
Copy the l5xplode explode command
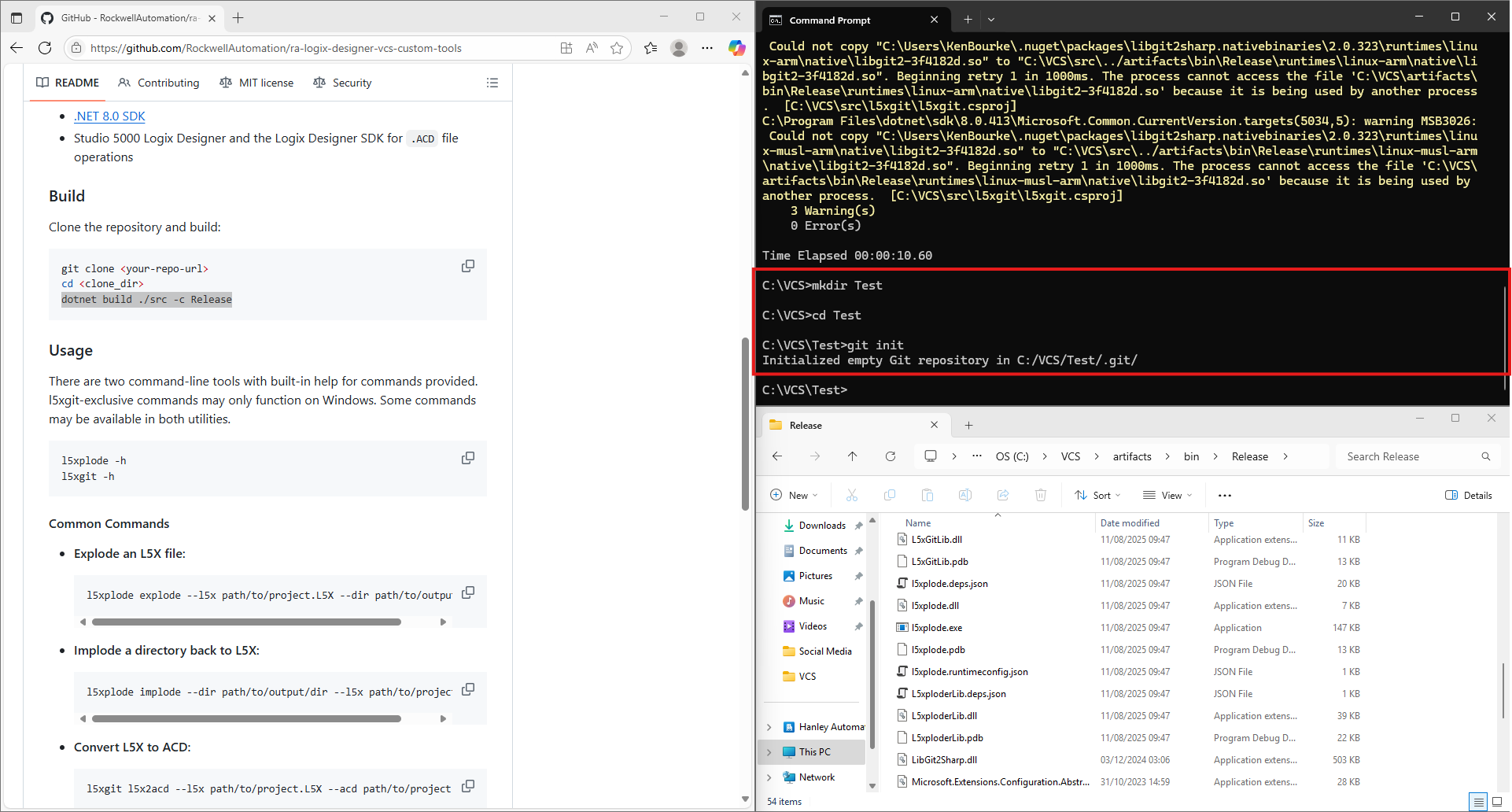pyautogui.click(x=468, y=592)
